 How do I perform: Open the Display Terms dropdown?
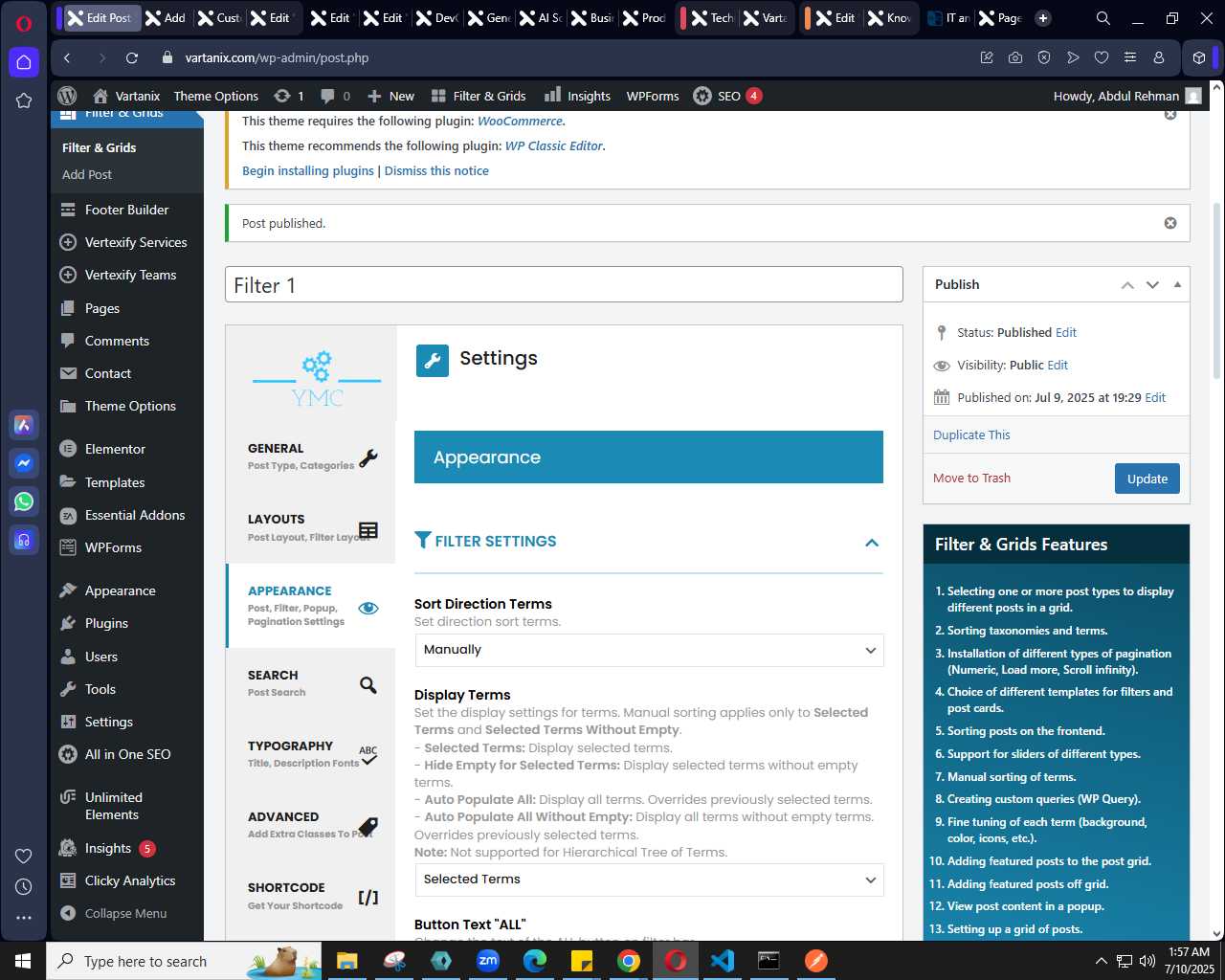point(649,880)
